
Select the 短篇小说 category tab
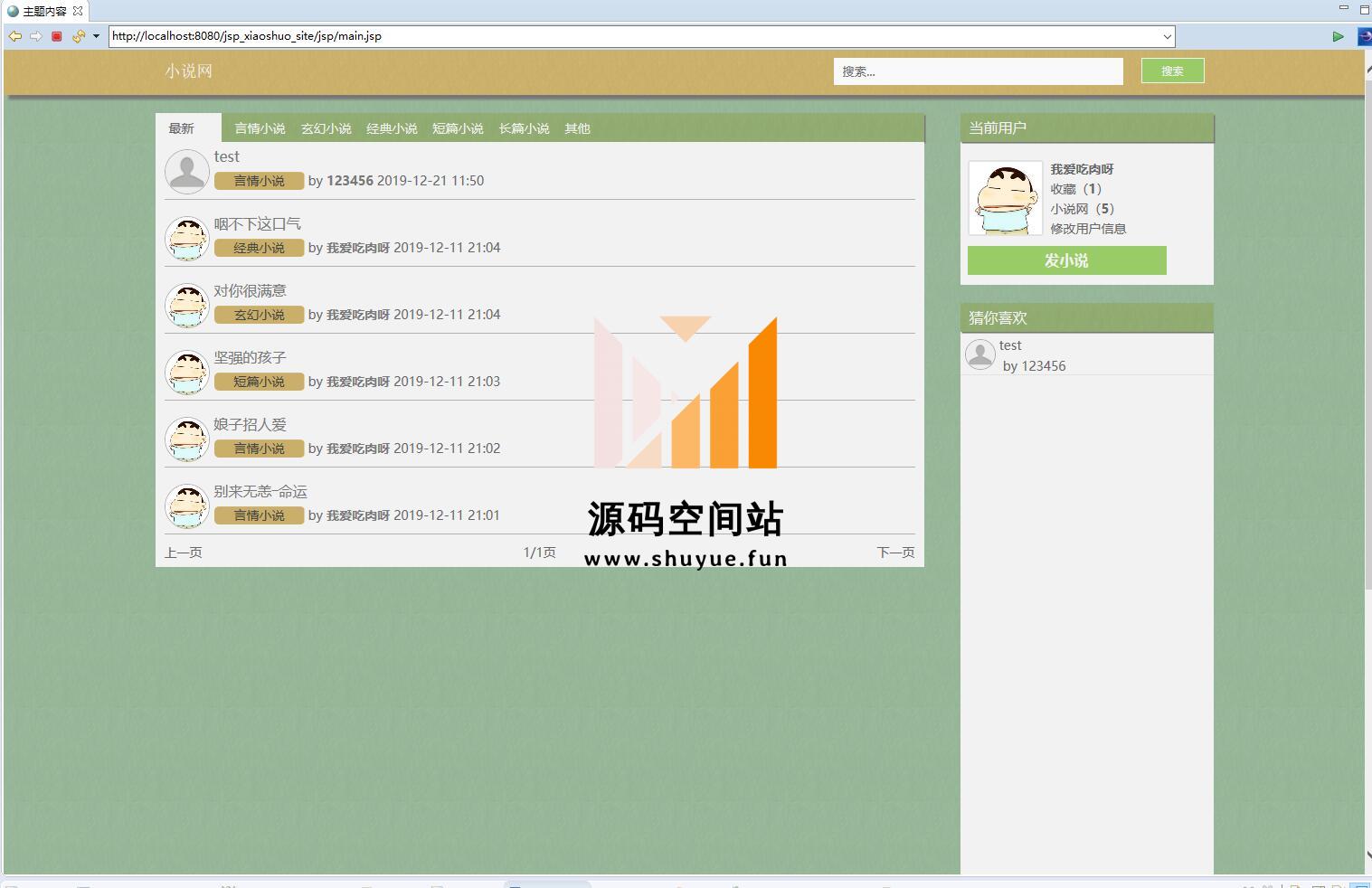458,128
